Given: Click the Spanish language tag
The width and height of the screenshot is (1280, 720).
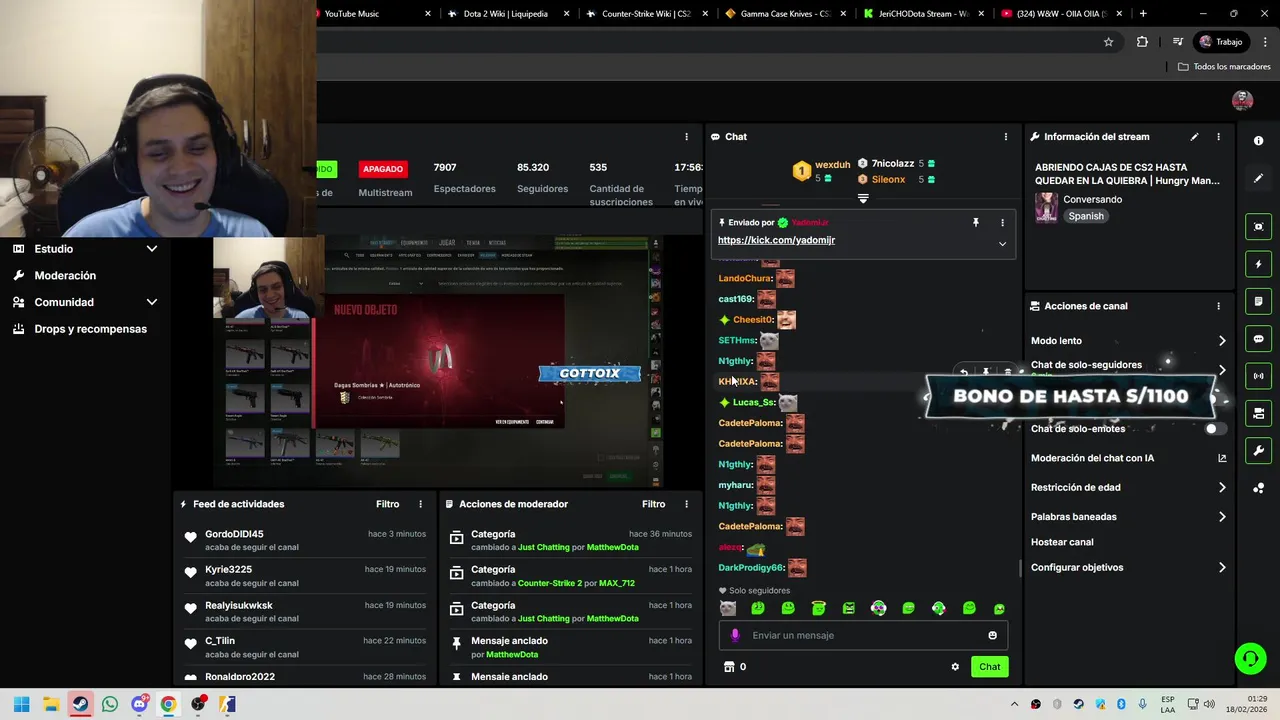Looking at the screenshot, I should coord(1086,216).
